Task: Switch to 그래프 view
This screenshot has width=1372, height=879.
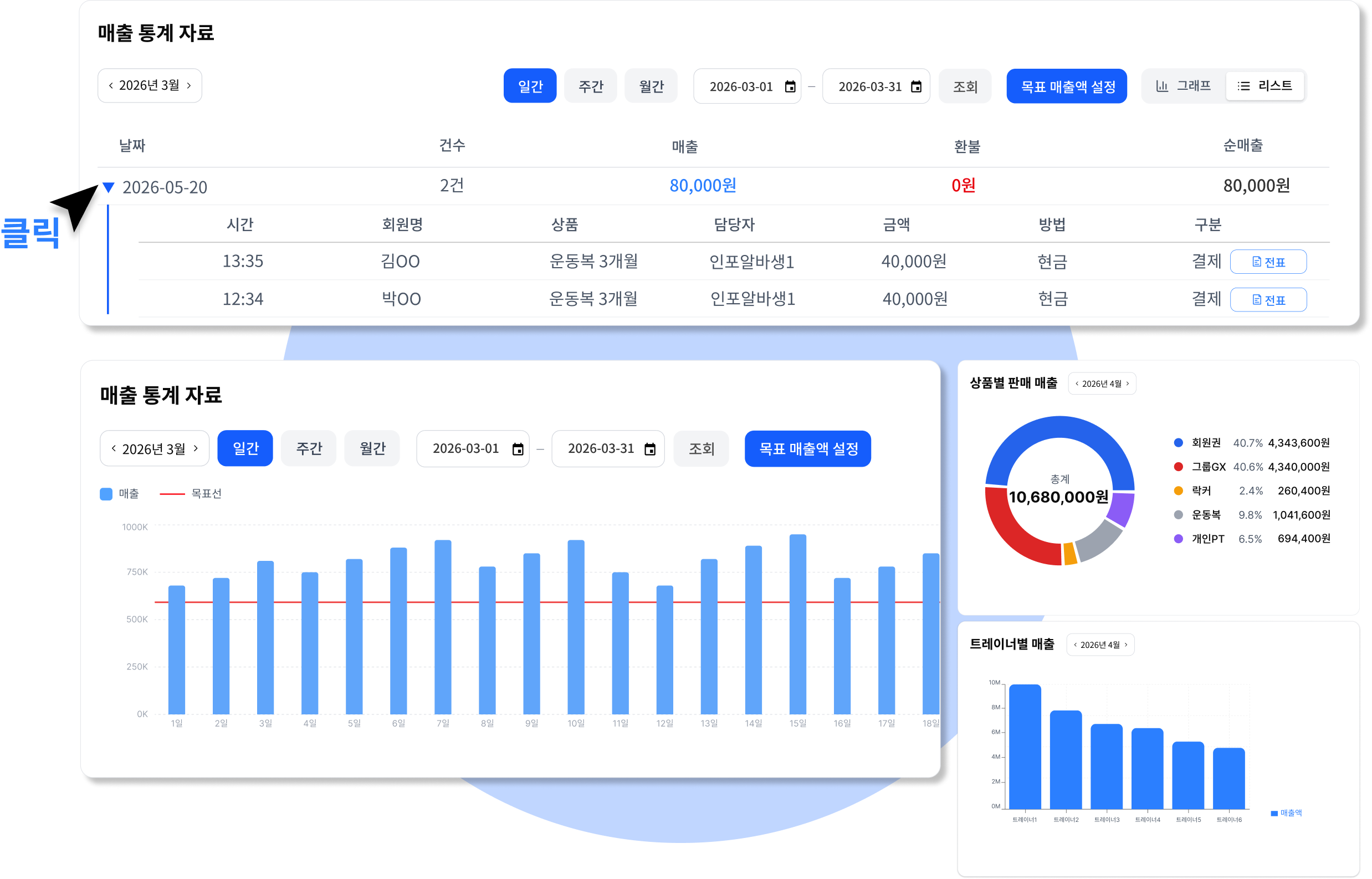Action: [x=1184, y=86]
